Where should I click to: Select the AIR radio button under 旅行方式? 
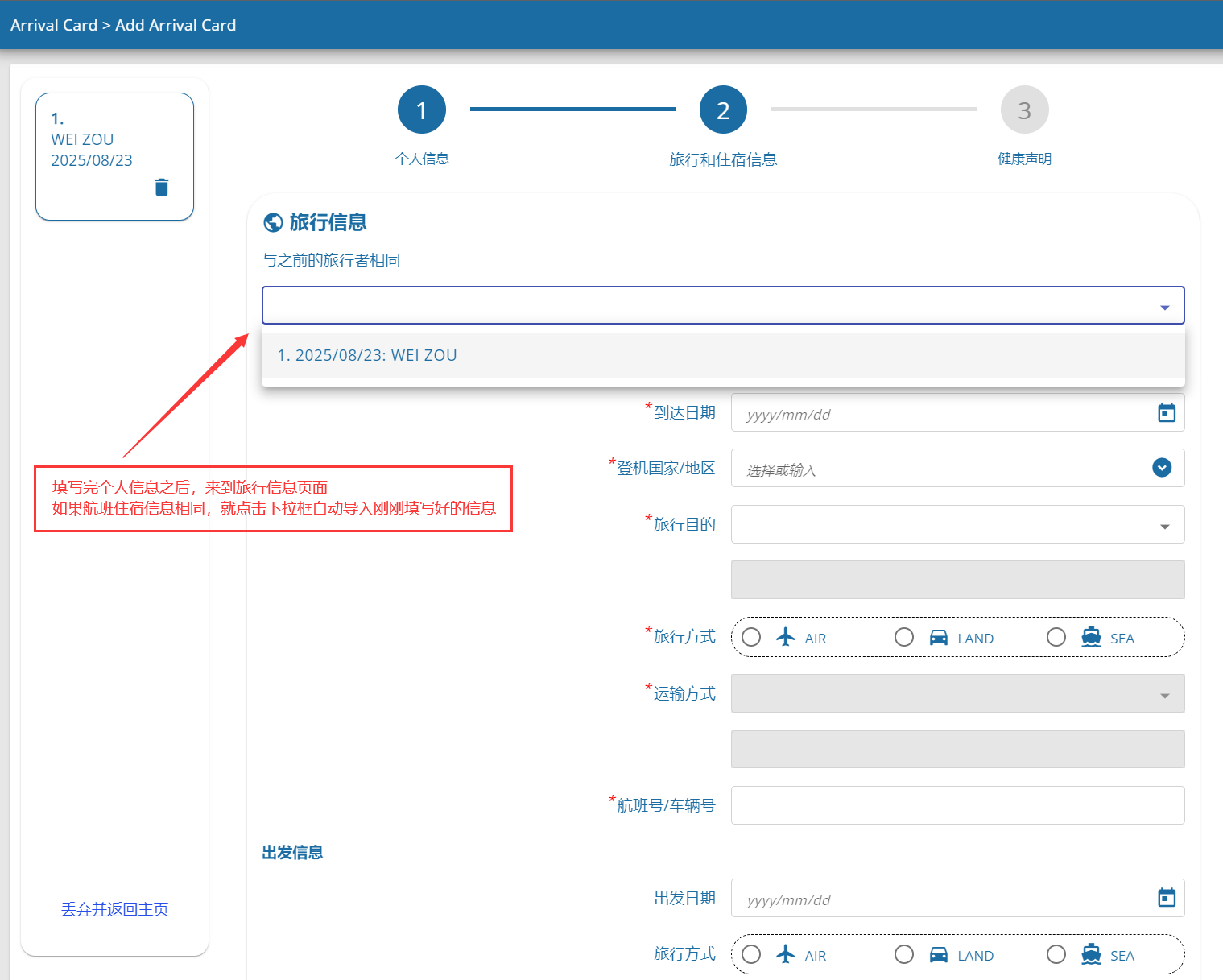coord(750,637)
